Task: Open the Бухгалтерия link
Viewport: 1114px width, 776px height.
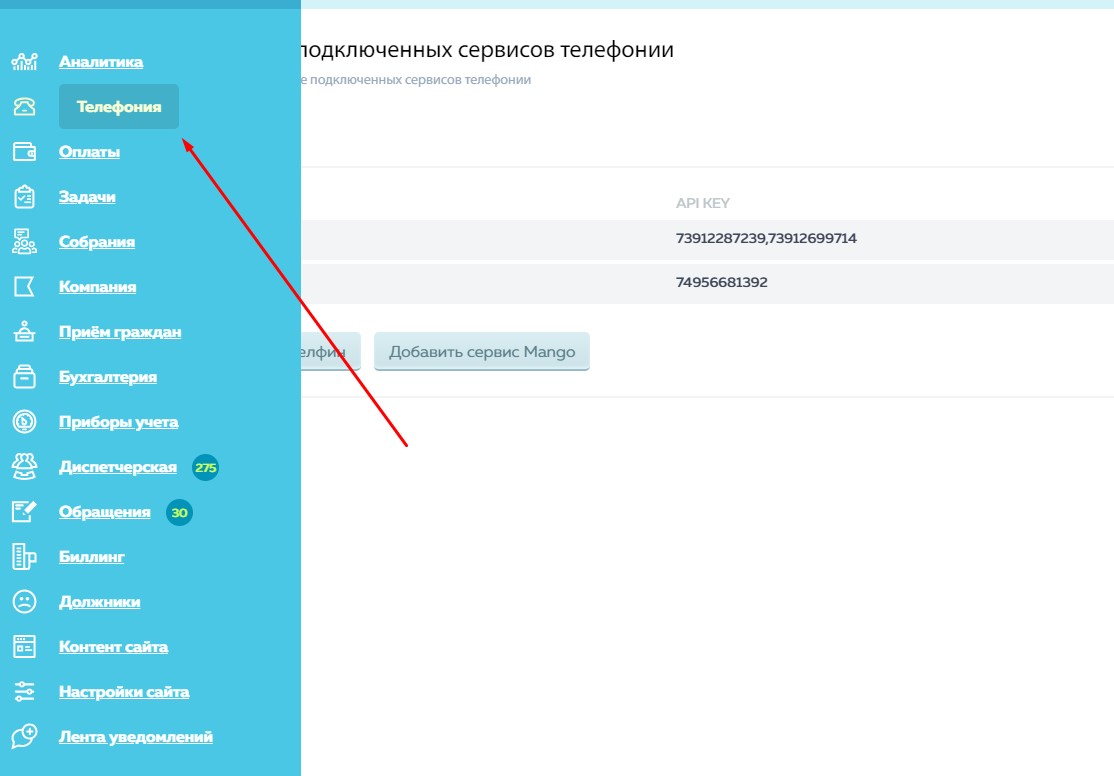Action: point(108,377)
